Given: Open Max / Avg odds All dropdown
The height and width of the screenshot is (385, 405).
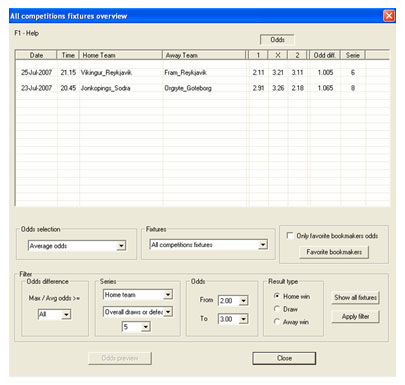Looking at the screenshot, I should 66,314.
